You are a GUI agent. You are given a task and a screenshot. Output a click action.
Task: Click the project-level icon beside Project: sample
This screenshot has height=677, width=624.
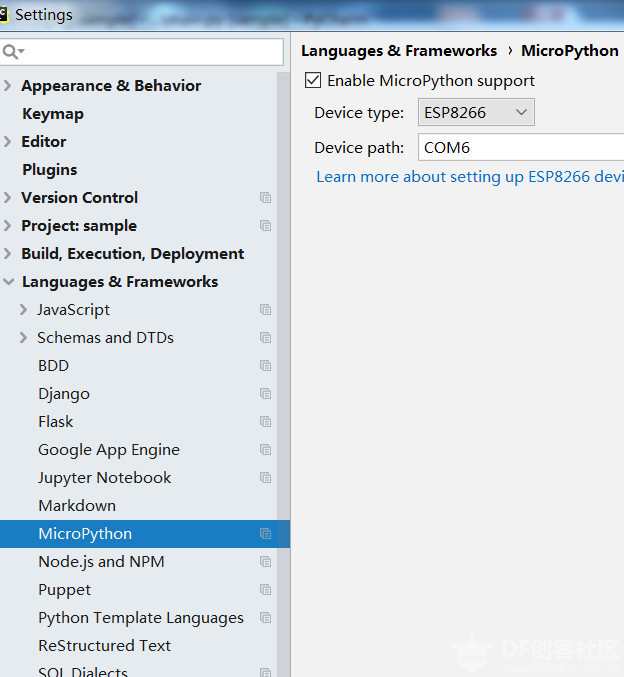[265, 226]
